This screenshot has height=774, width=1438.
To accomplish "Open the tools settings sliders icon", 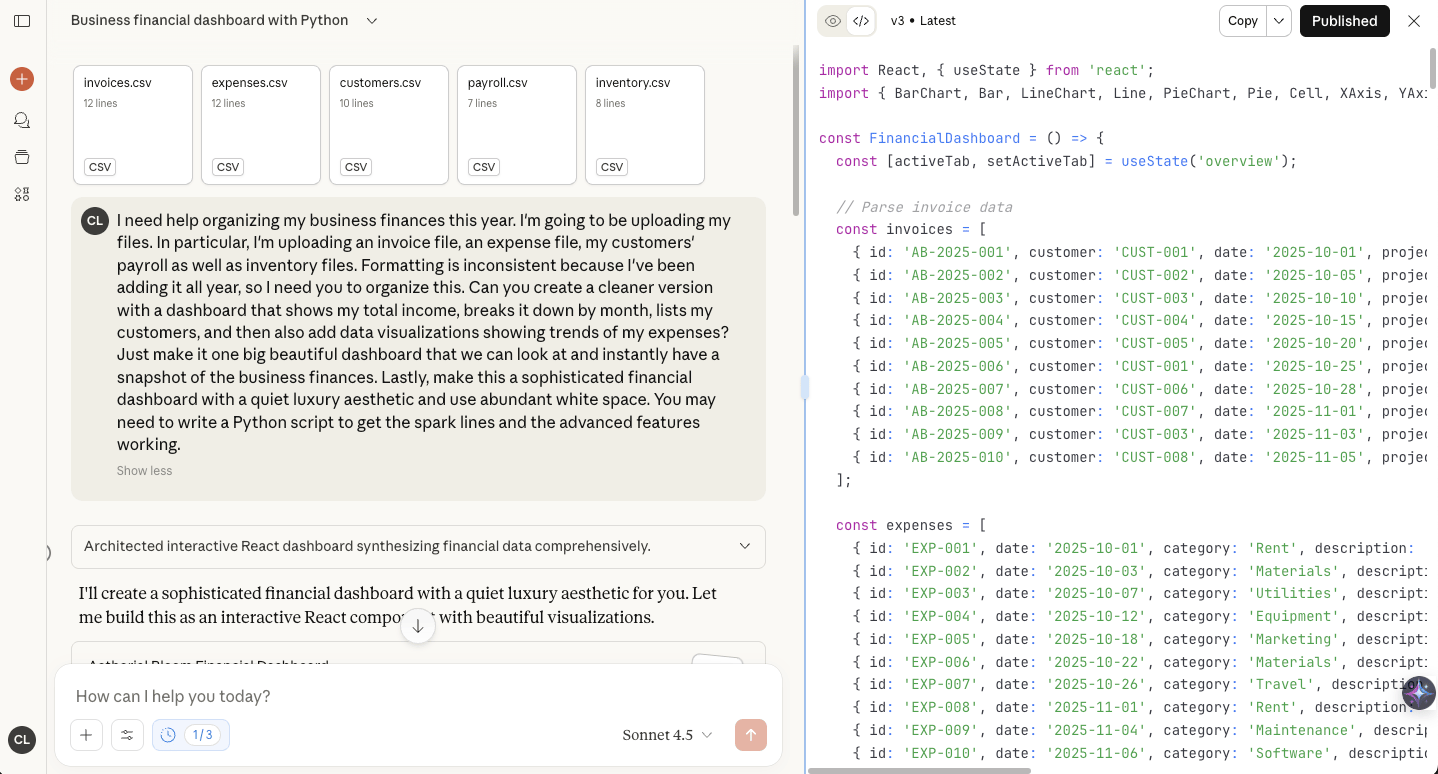I will (x=127, y=735).
